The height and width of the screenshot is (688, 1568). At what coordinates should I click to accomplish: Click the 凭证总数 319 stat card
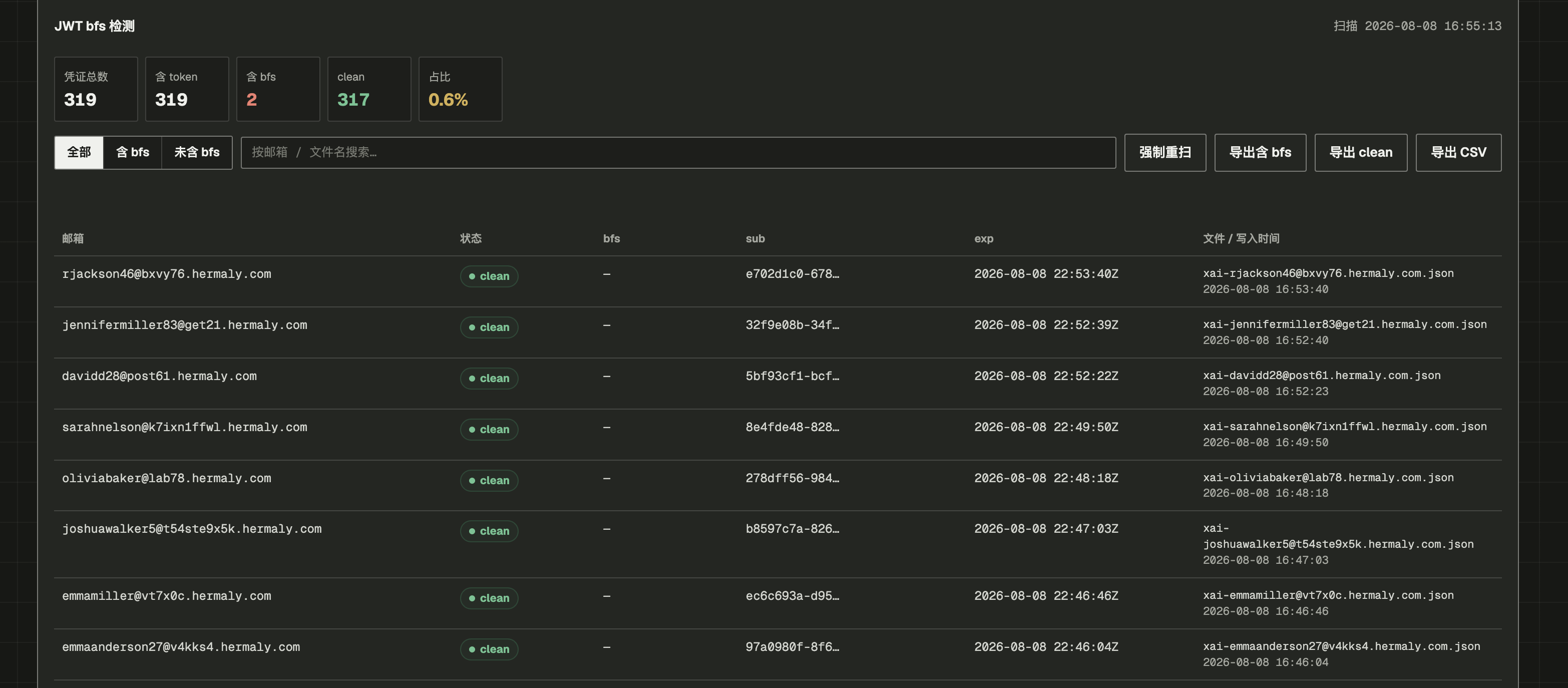pyautogui.click(x=96, y=89)
